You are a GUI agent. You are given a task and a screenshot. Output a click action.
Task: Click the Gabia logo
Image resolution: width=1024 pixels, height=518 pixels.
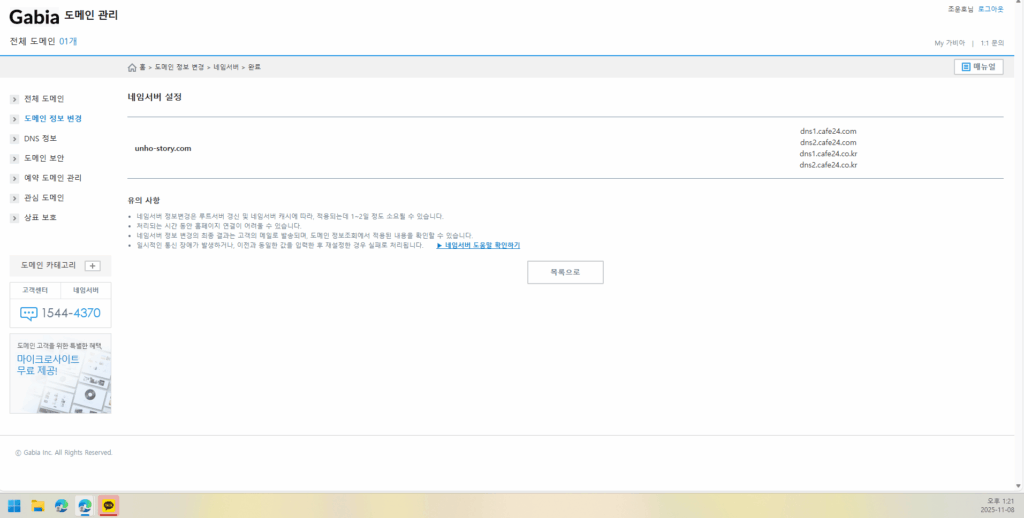pyautogui.click(x=35, y=15)
